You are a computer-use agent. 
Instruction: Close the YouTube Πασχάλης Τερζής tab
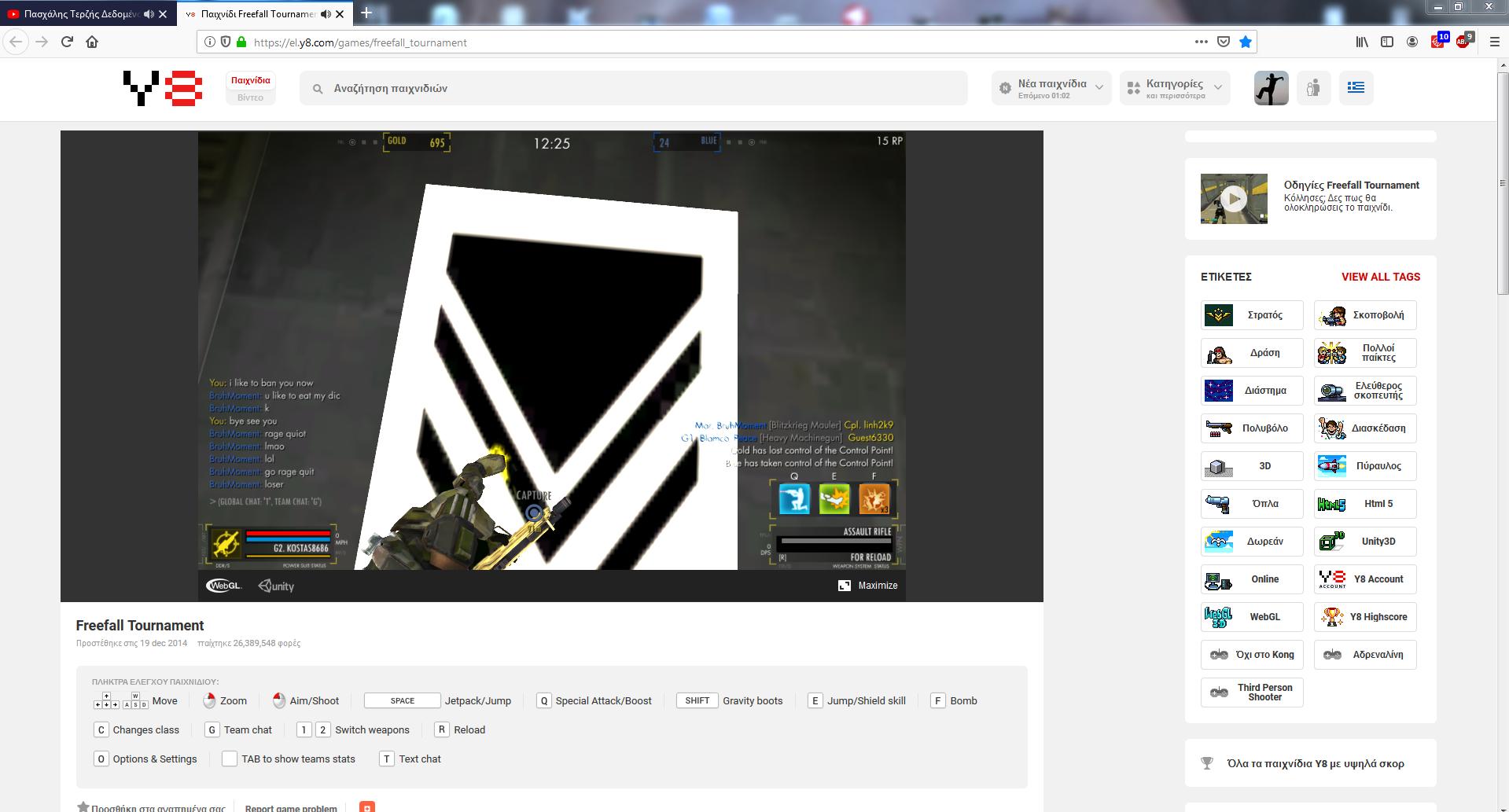point(163,13)
